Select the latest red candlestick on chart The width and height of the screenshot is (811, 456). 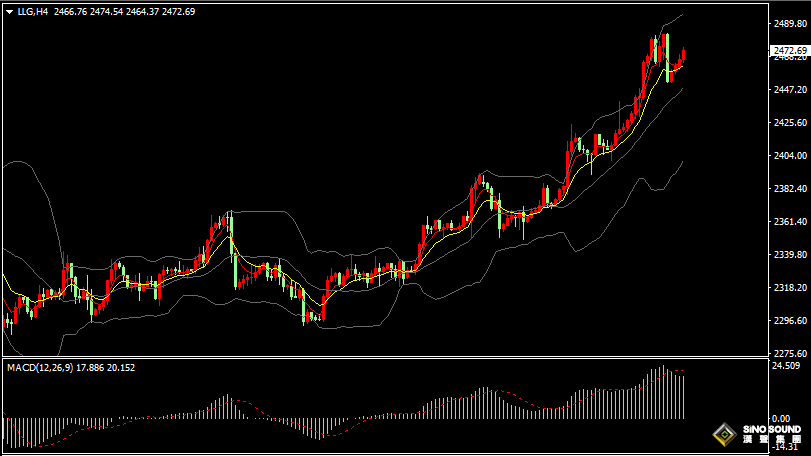(x=684, y=57)
